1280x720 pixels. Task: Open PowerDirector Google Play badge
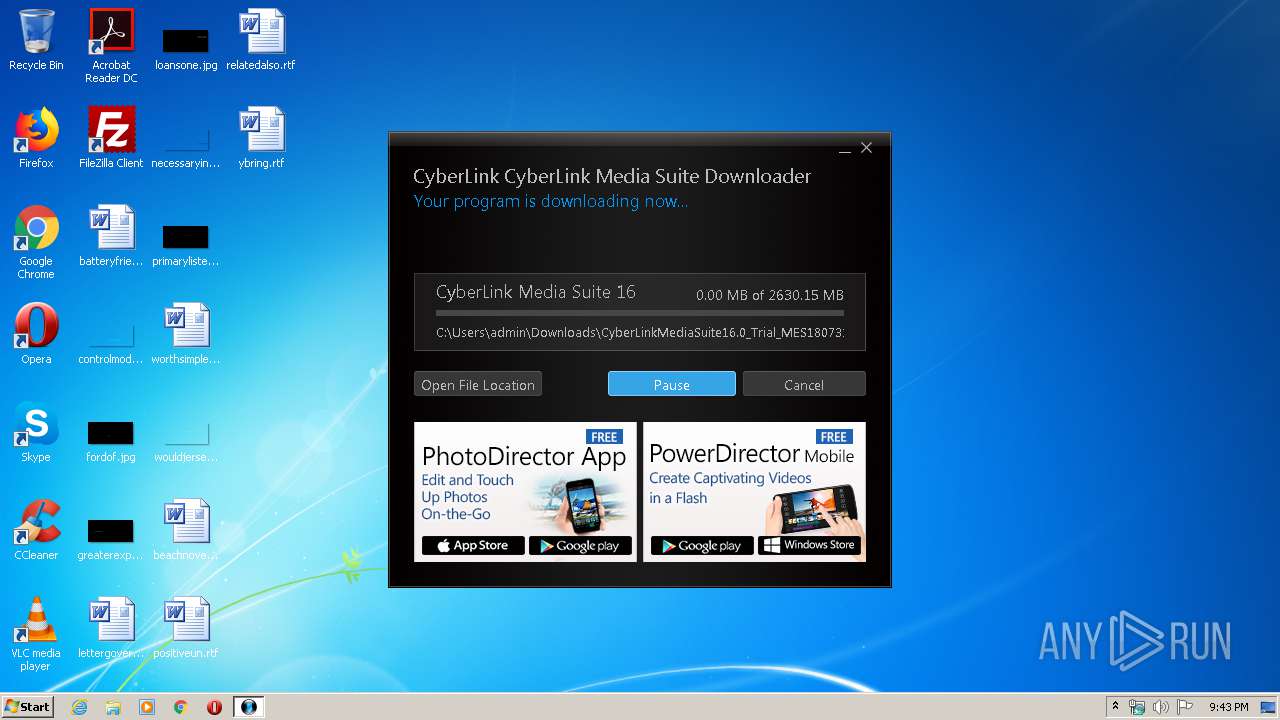click(x=702, y=546)
